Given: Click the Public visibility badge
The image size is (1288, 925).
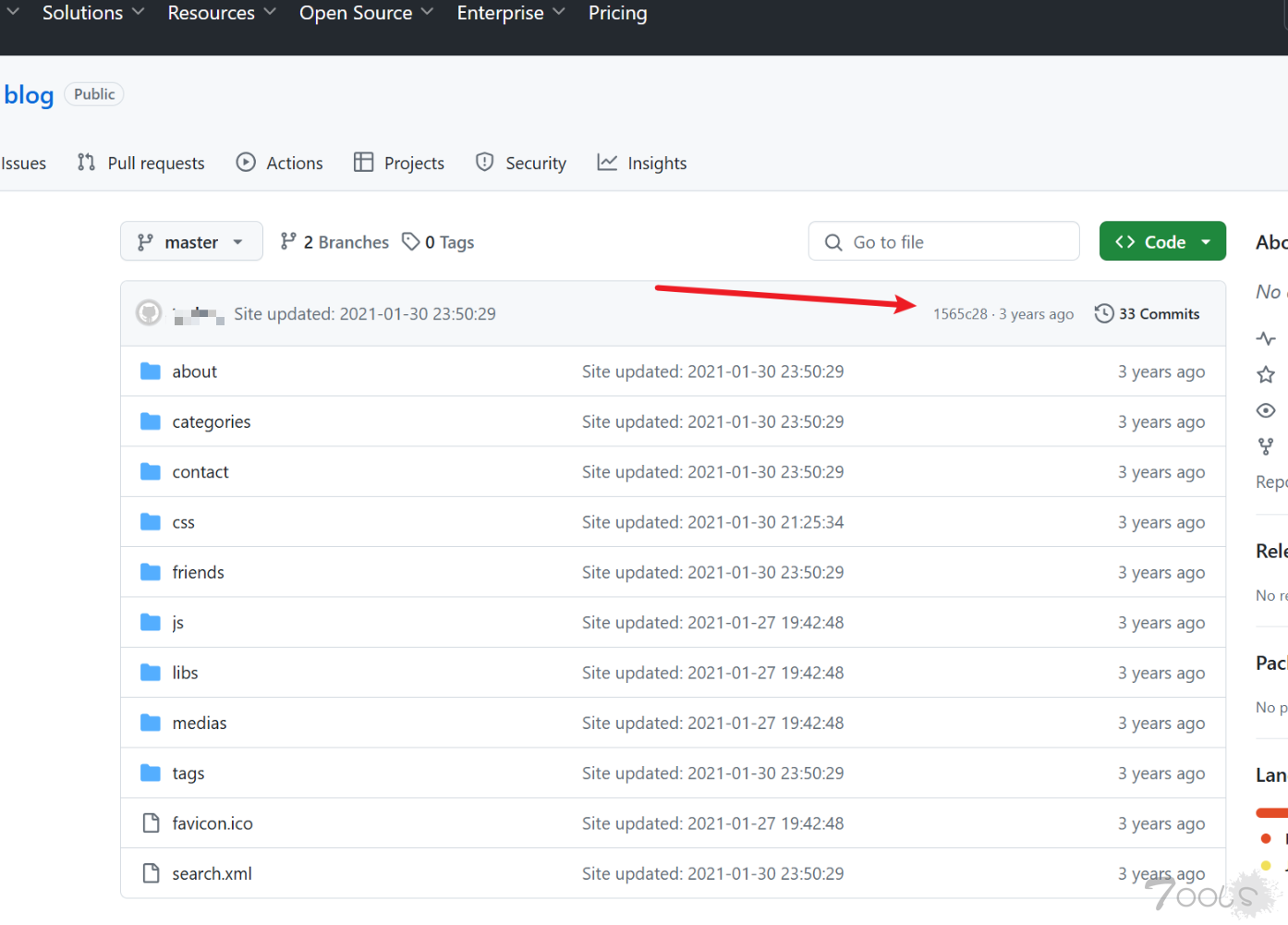Looking at the screenshot, I should click(94, 94).
